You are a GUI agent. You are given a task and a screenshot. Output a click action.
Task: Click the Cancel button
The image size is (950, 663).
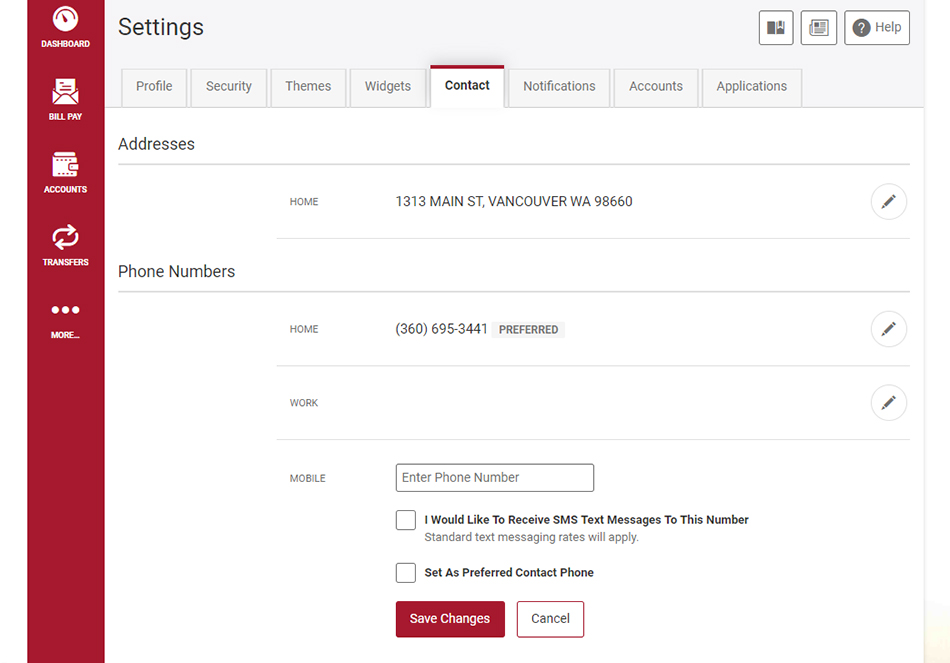pos(550,619)
